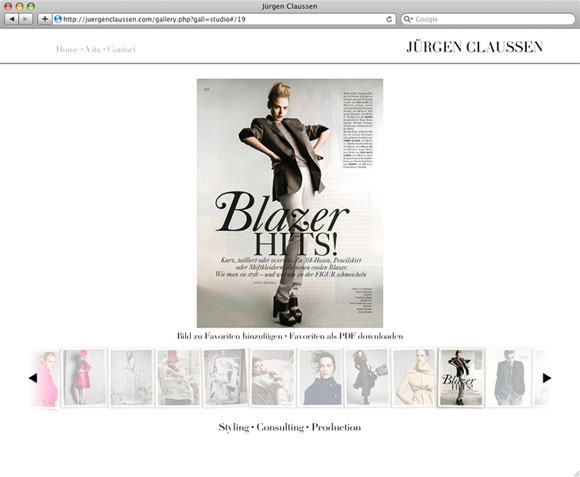Click the plus add bookmark button

pyautogui.click(x=44, y=19)
